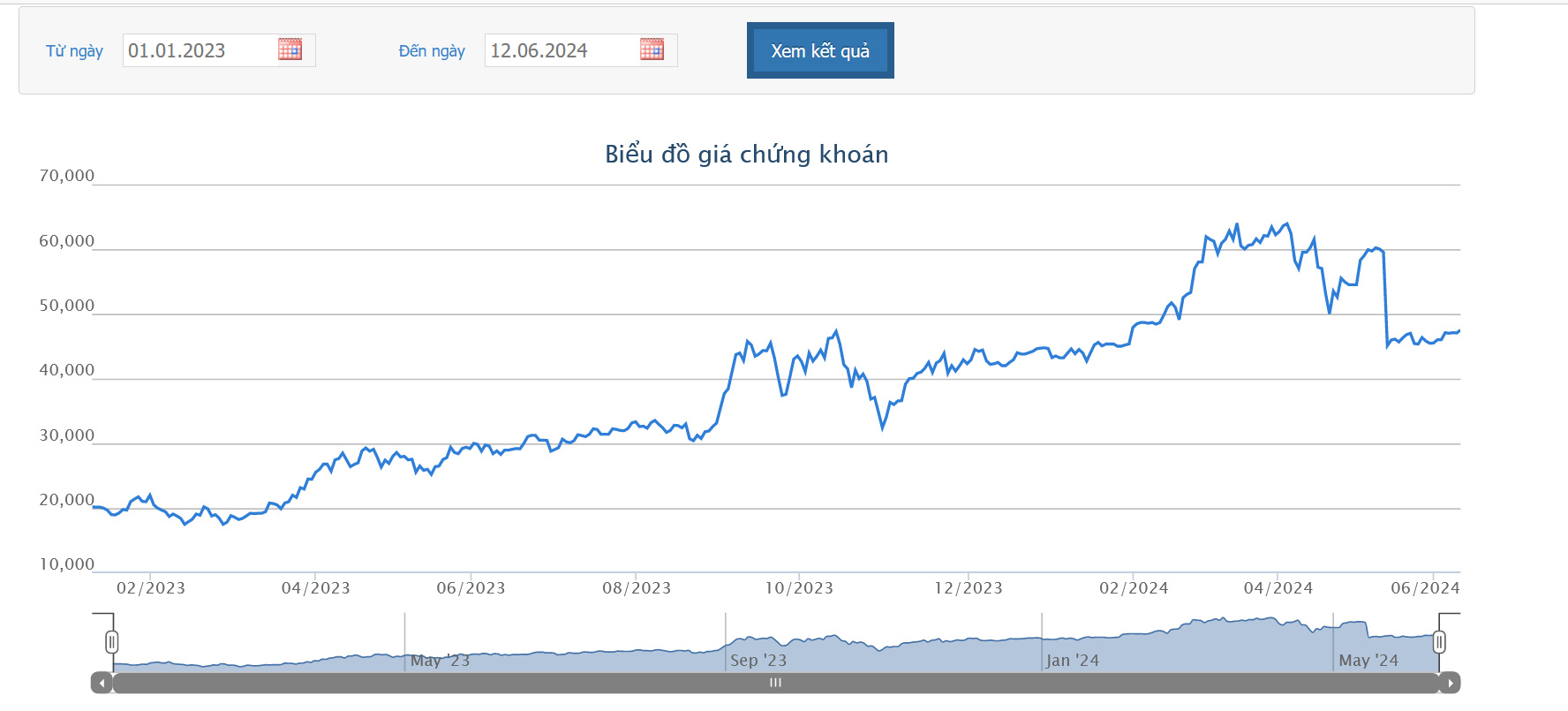
Task: Open the calendar picker for Từ ngày
Action: [x=290, y=49]
